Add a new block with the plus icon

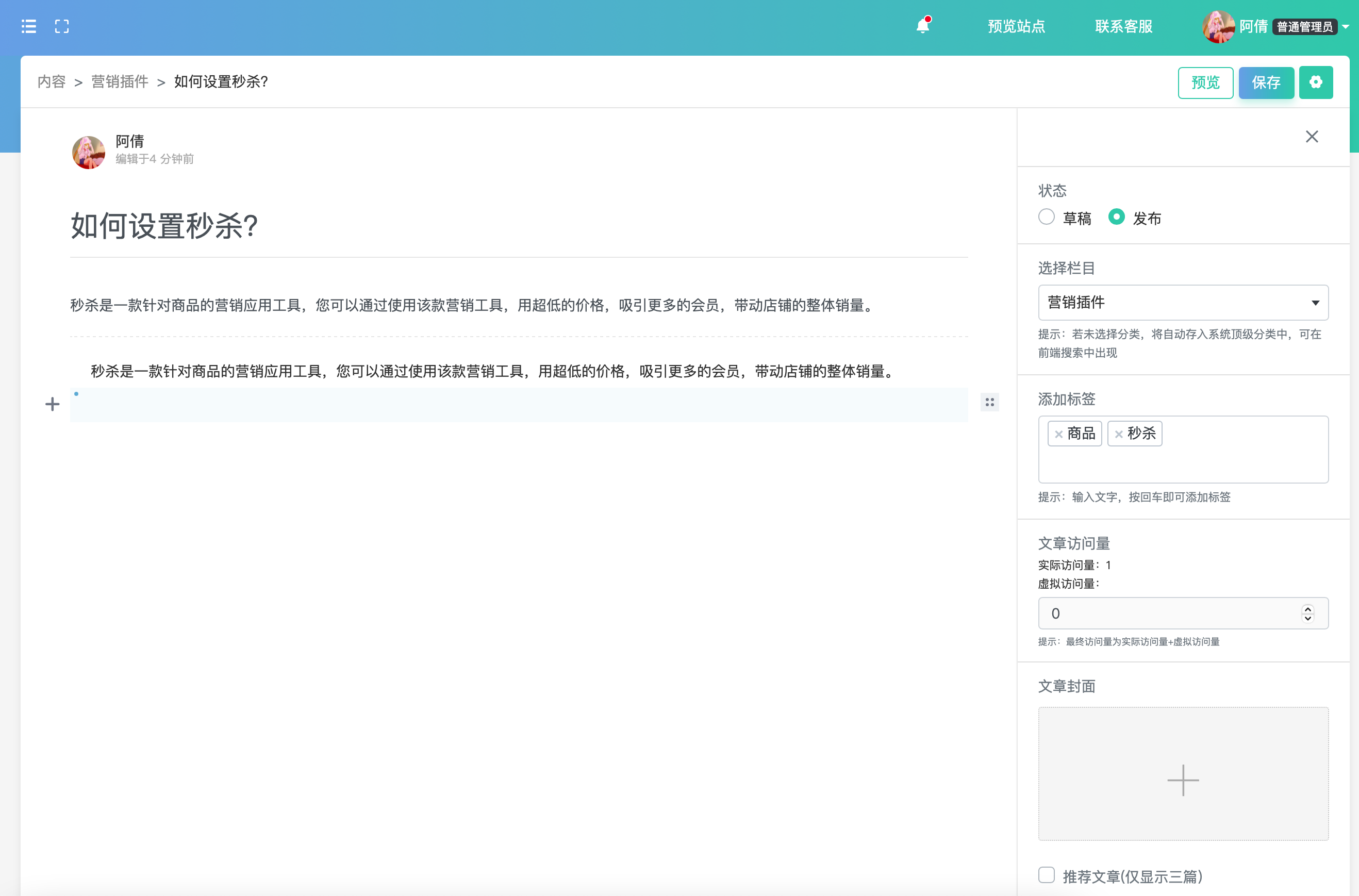(x=52, y=405)
